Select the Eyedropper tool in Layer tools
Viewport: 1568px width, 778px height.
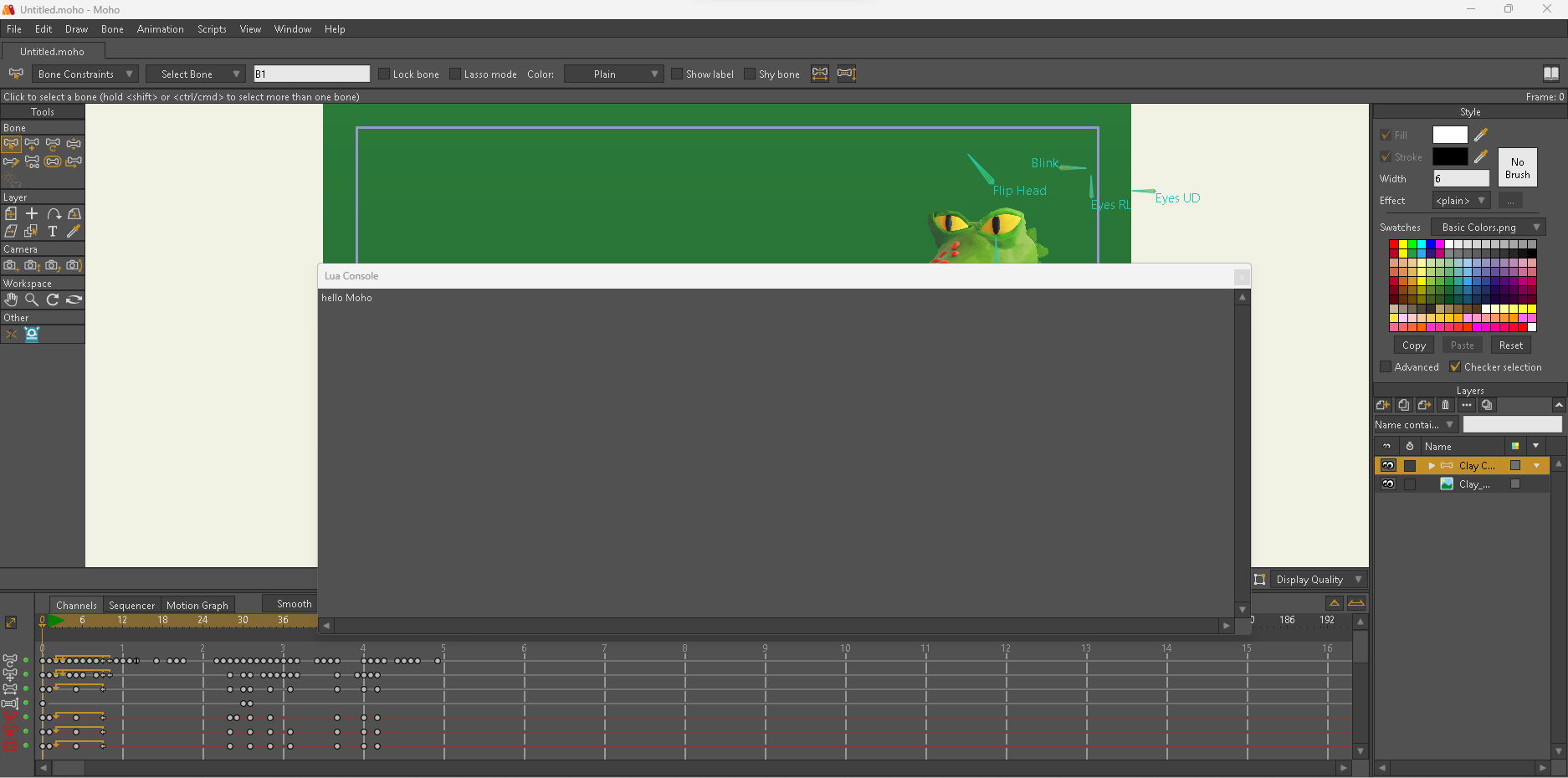[x=74, y=231]
